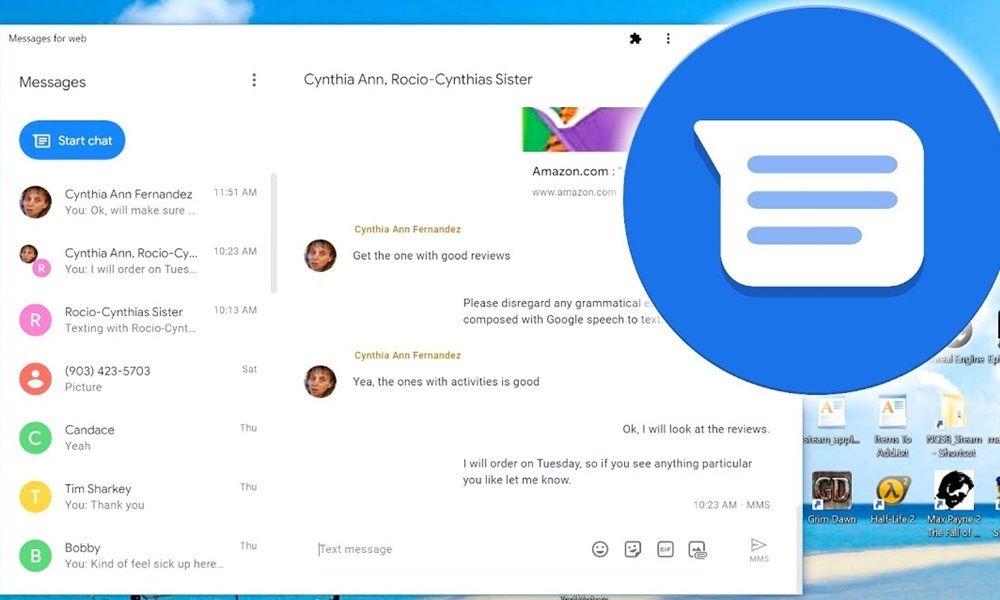The width and height of the screenshot is (1000, 600).
Task: Click the conversation list scrollbar
Action: (x=274, y=233)
